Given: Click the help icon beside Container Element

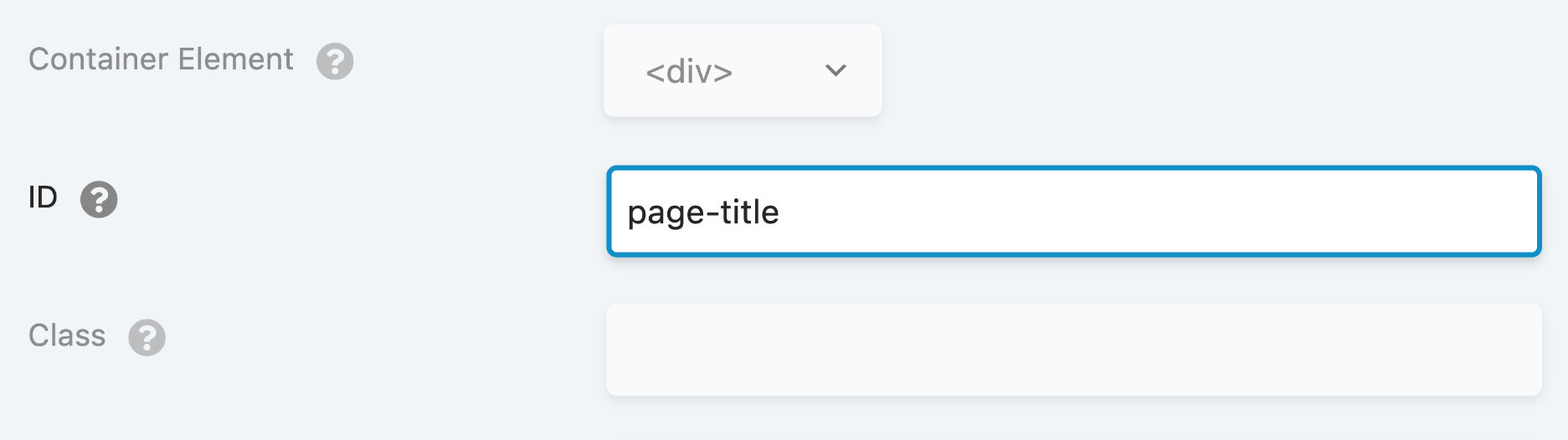Looking at the screenshot, I should pyautogui.click(x=335, y=62).
